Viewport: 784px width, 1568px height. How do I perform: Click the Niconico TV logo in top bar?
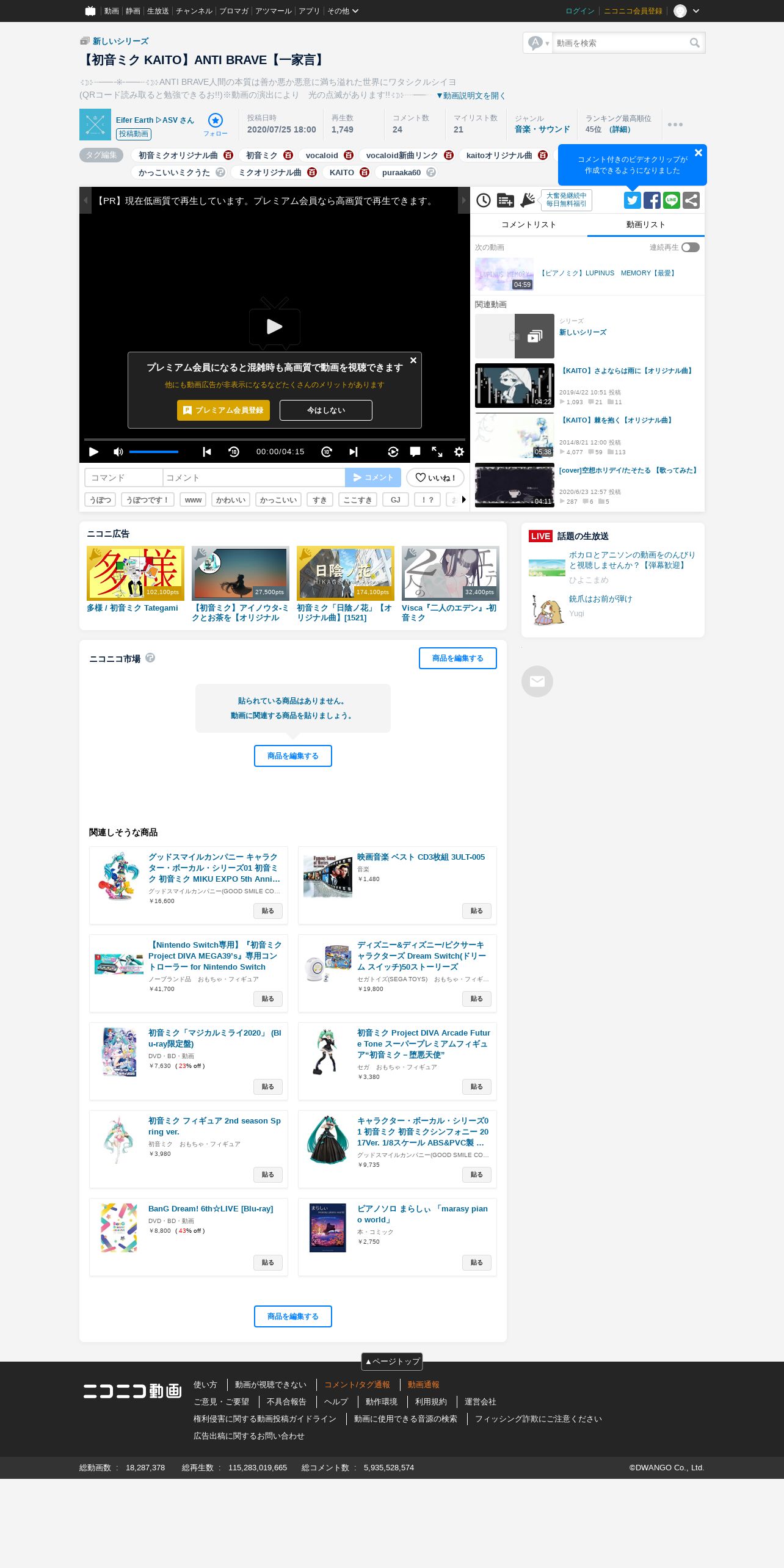(90, 11)
